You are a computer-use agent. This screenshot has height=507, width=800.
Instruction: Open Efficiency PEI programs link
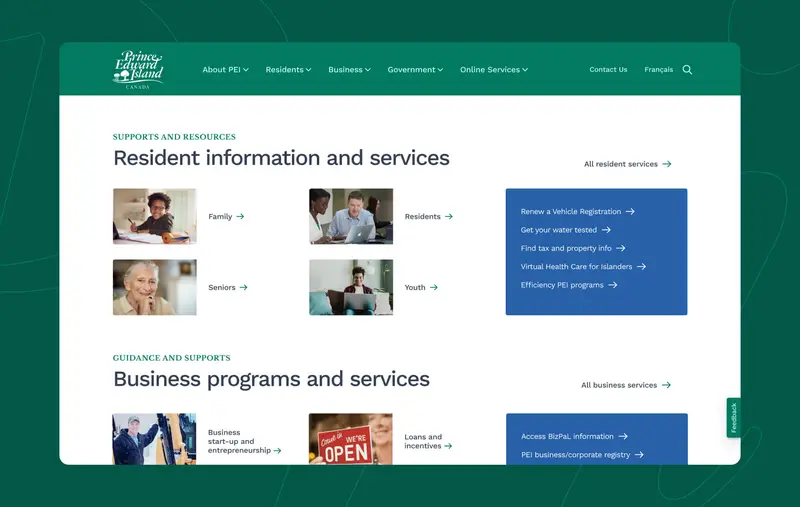(562, 285)
